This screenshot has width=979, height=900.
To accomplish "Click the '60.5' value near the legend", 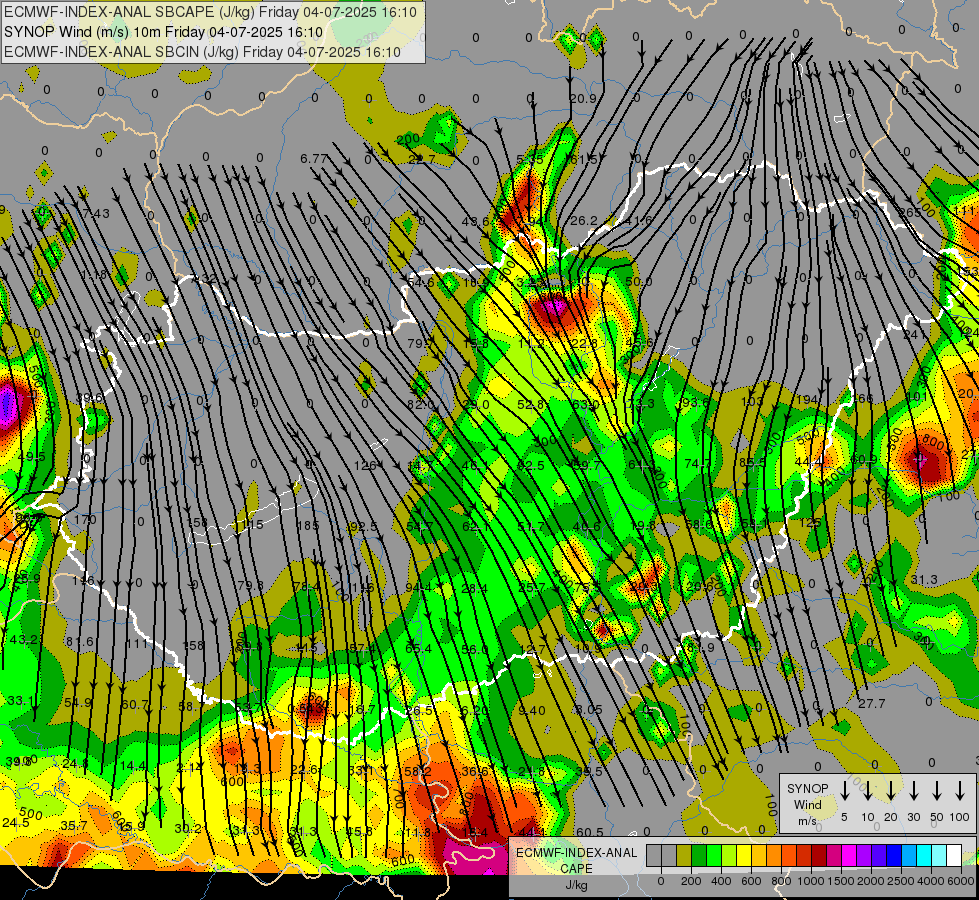I will [x=590, y=832].
